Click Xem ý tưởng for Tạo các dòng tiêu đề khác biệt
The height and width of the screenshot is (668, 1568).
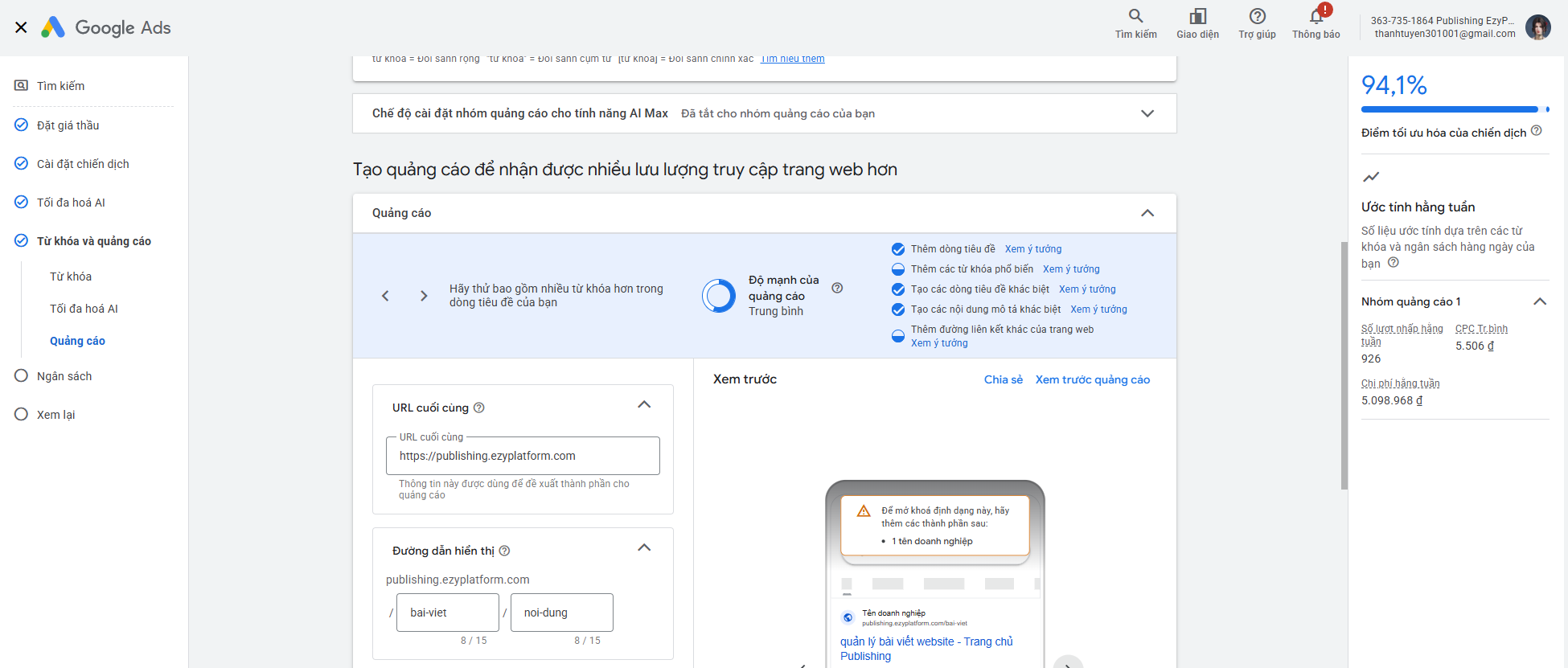click(1087, 289)
